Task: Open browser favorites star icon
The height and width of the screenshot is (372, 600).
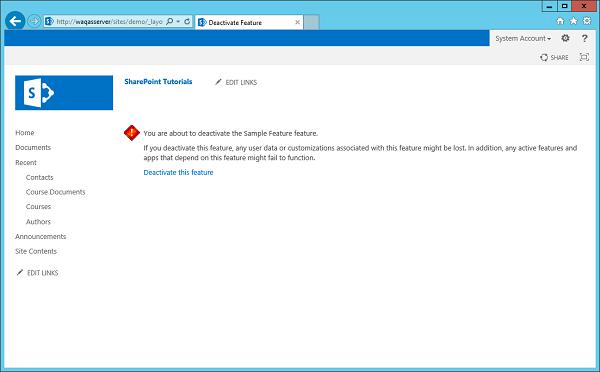Action: 573,21
